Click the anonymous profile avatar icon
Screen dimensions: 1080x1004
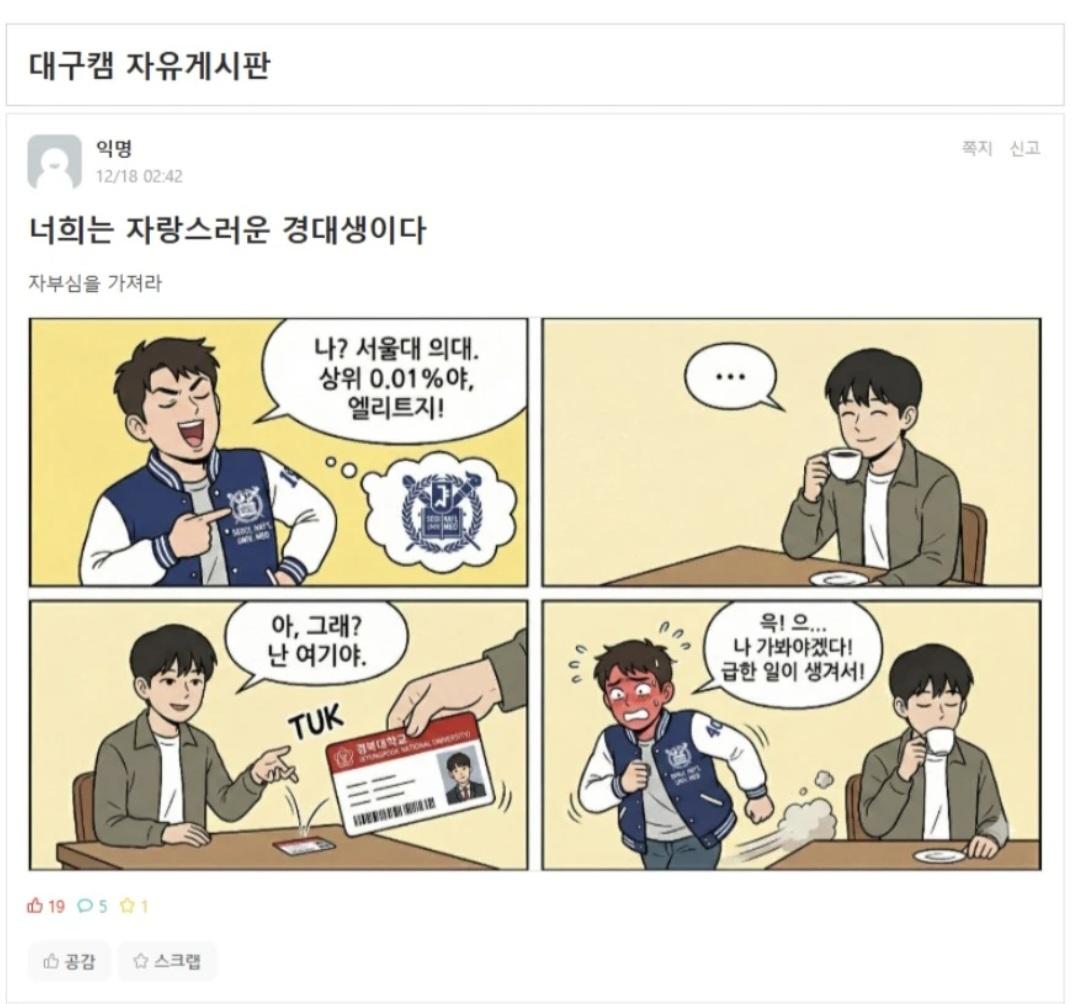coord(54,162)
